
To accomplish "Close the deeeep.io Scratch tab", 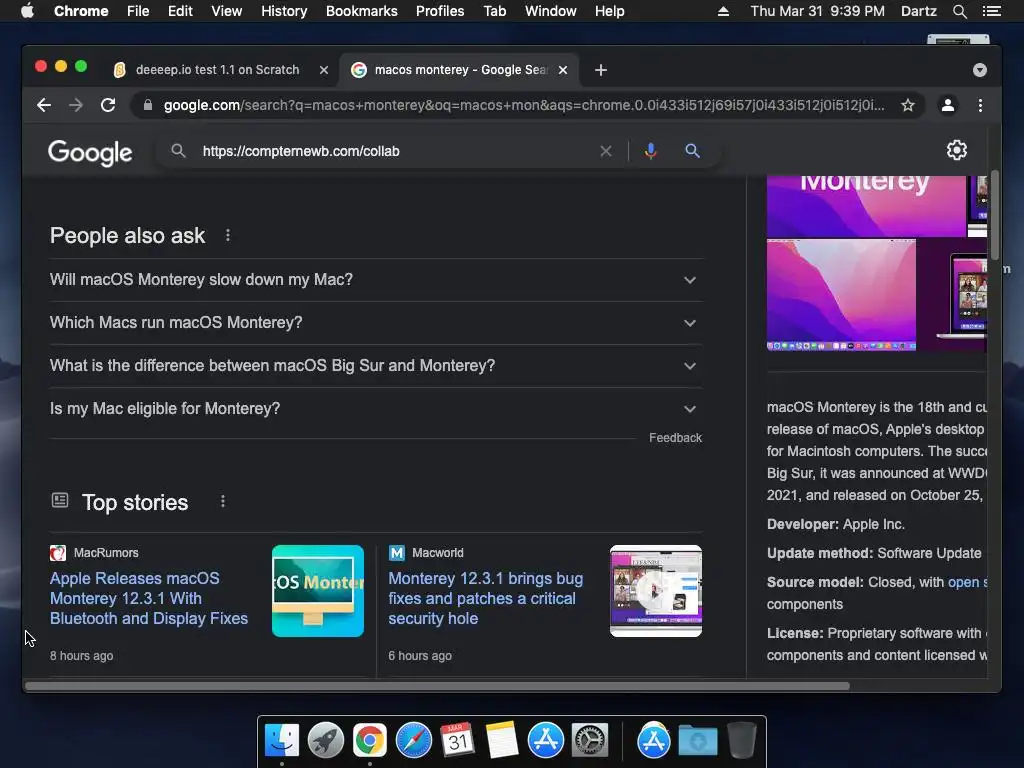I will [x=324, y=70].
